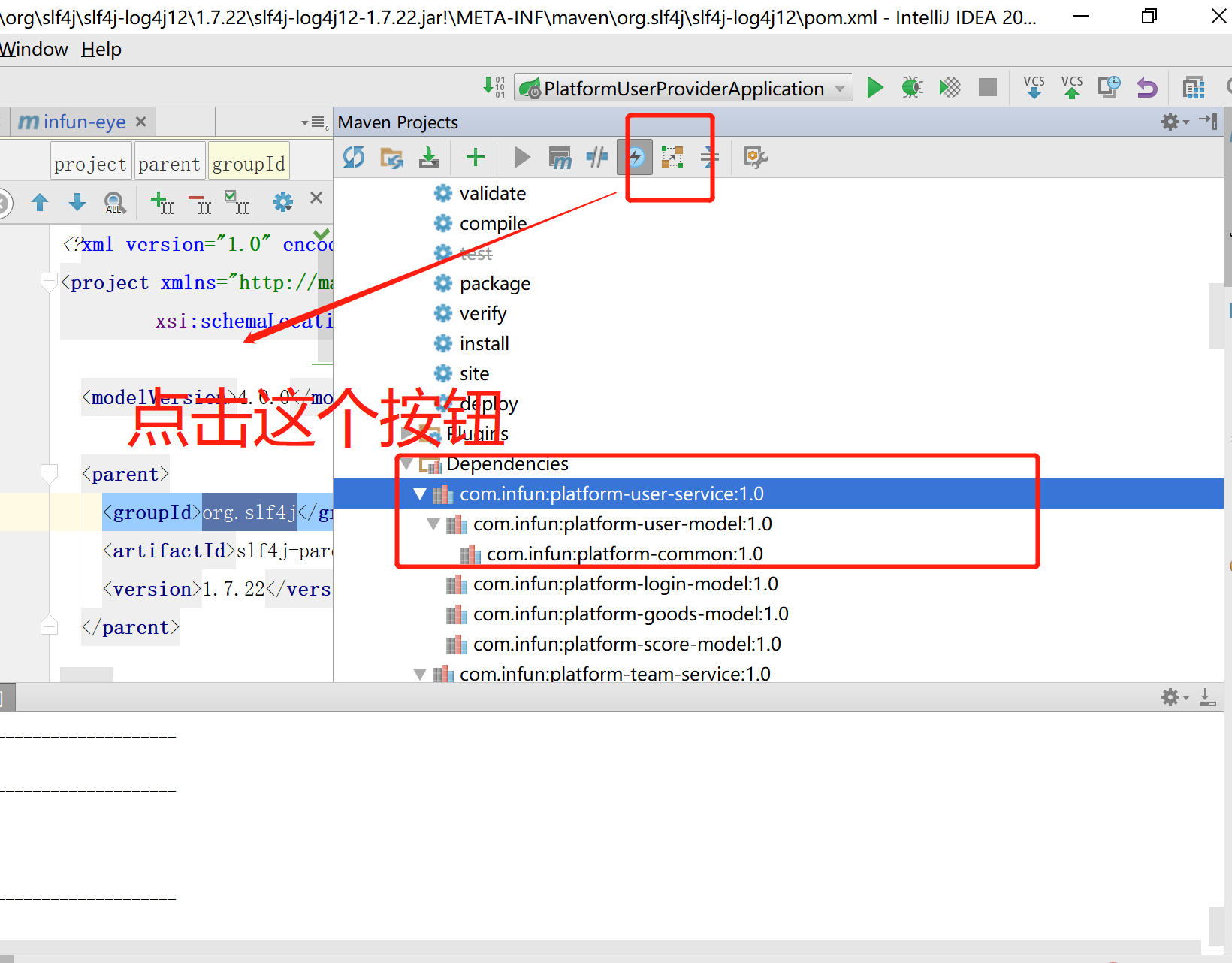Image resolution: width=1232 pixels, height=963 pixels.
Task: Show Maven dependencies diagram
Action: [672, 157]
